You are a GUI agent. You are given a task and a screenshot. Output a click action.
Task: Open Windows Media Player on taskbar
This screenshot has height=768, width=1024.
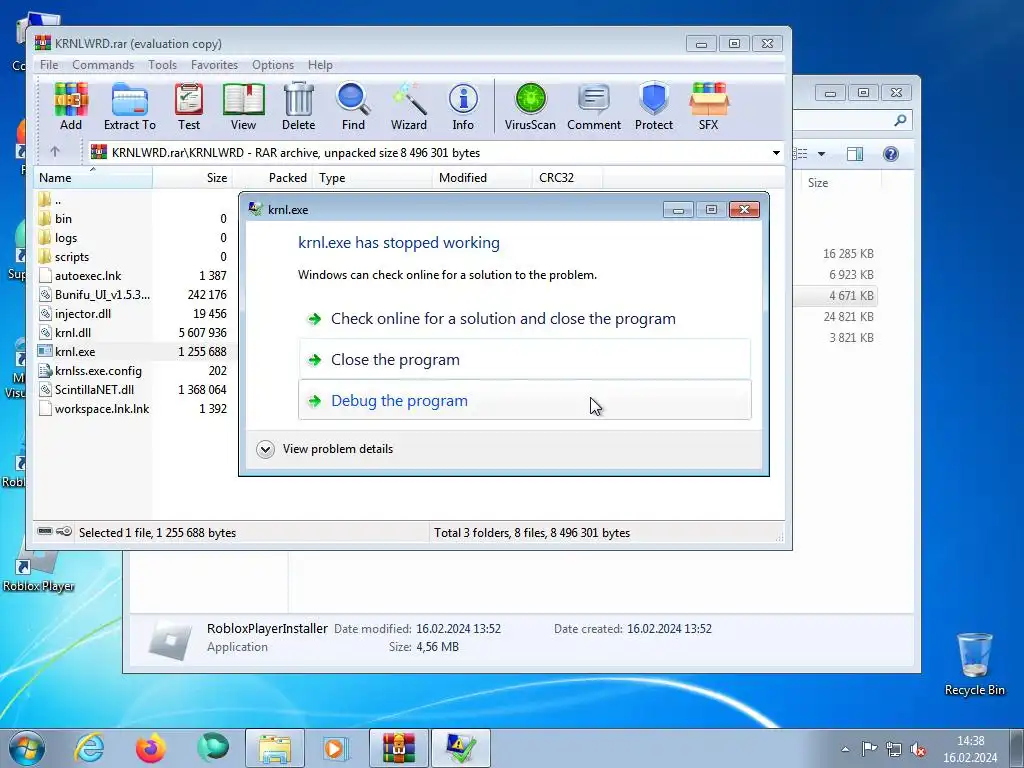click(336, 748)
